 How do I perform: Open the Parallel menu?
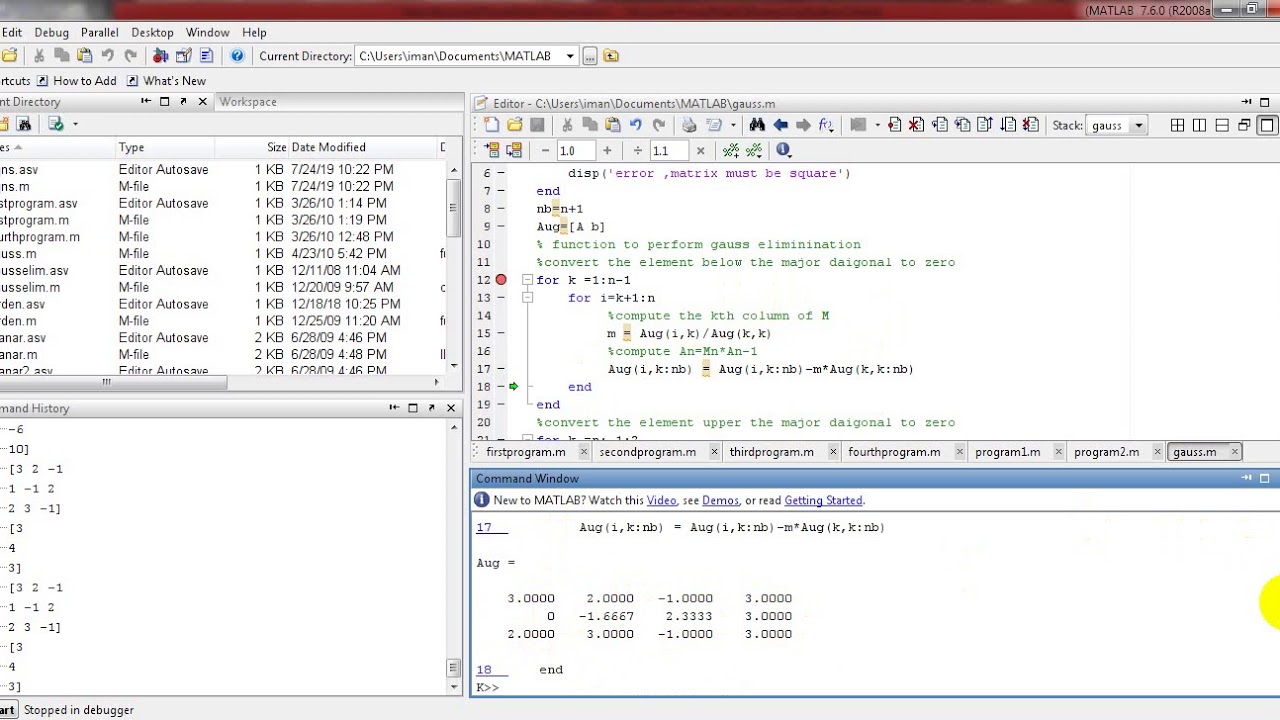[100, 32]
